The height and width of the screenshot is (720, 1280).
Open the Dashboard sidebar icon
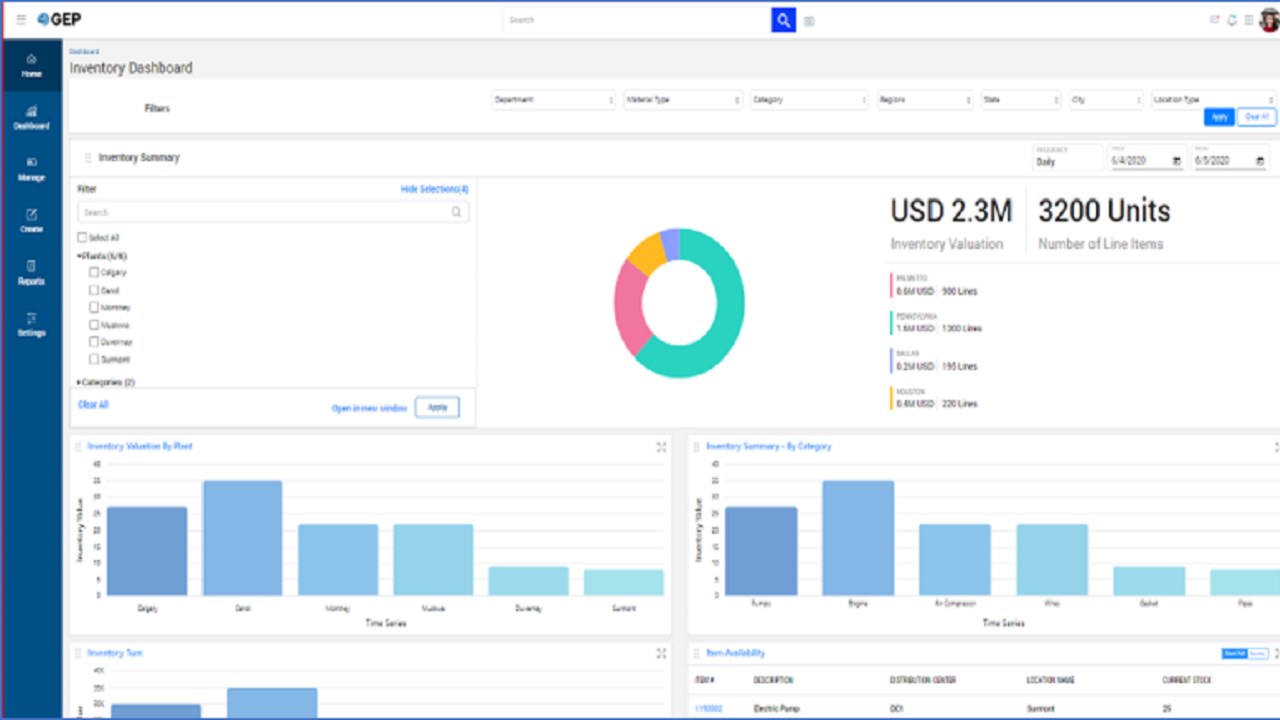click(x=31, y=117)
